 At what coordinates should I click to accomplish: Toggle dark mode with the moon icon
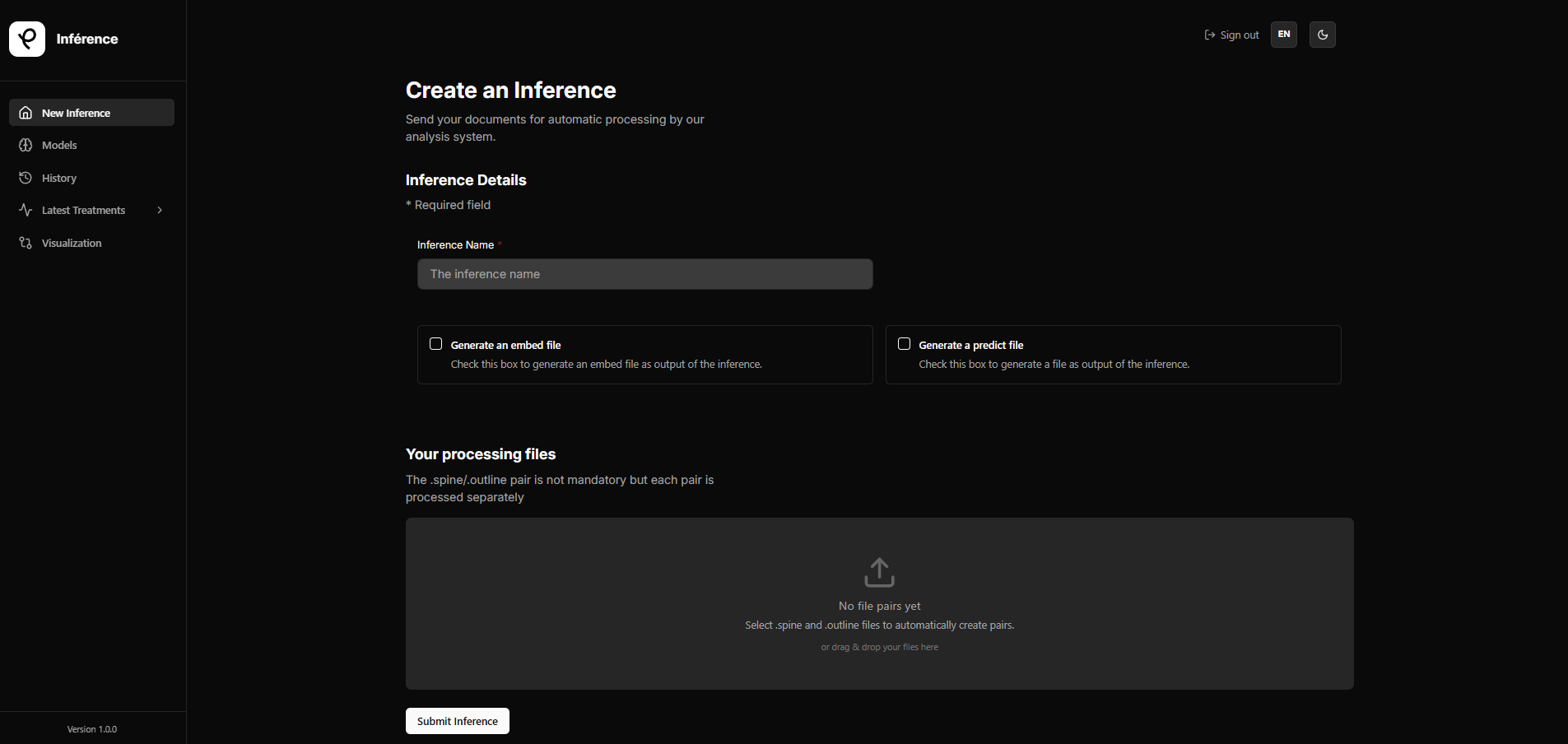pos(1322,35)
